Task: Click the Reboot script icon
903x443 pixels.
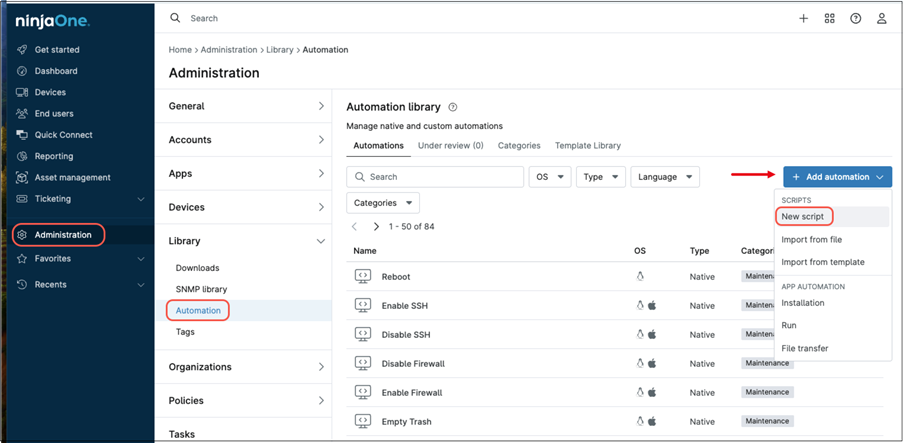Action: click(x=363, y=277)
